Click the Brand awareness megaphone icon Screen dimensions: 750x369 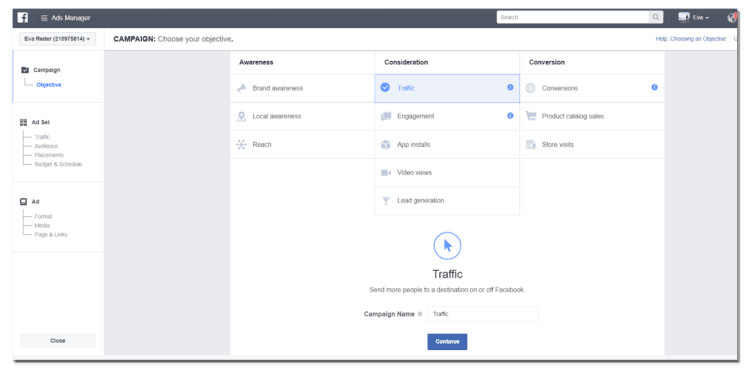tap(242, 88)
